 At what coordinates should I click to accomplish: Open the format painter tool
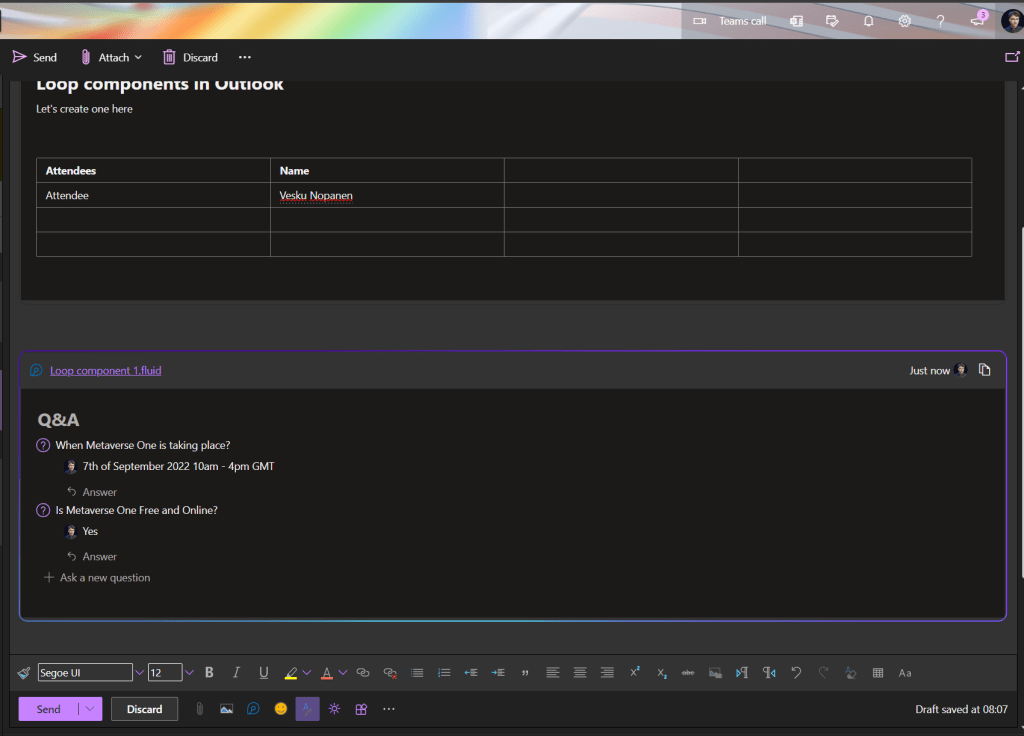pyautogui.click(x=25, y=673)
